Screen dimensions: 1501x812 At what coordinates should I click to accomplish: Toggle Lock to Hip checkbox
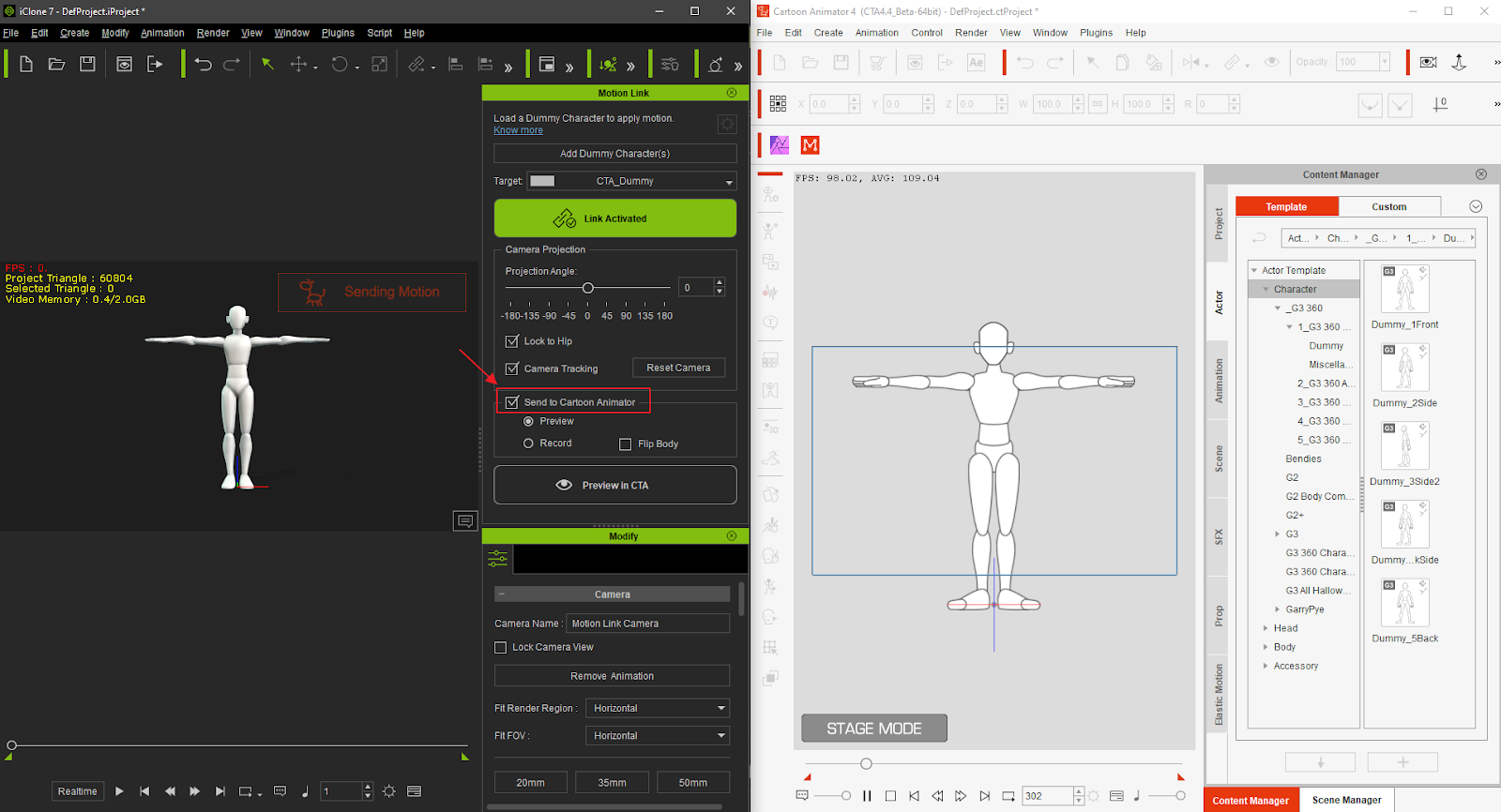tap(512, 341)
